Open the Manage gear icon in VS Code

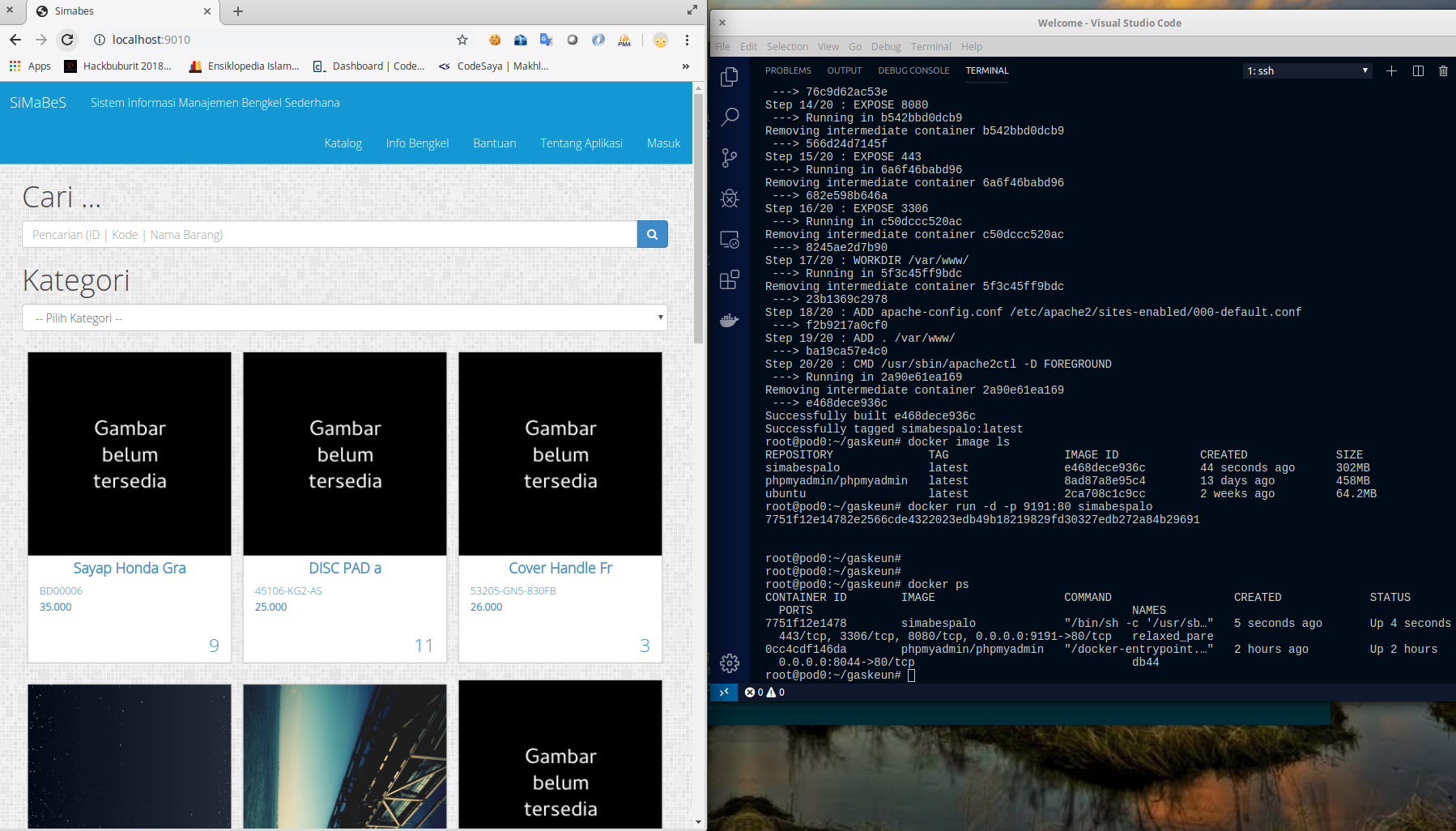click(x=730, y=663)
